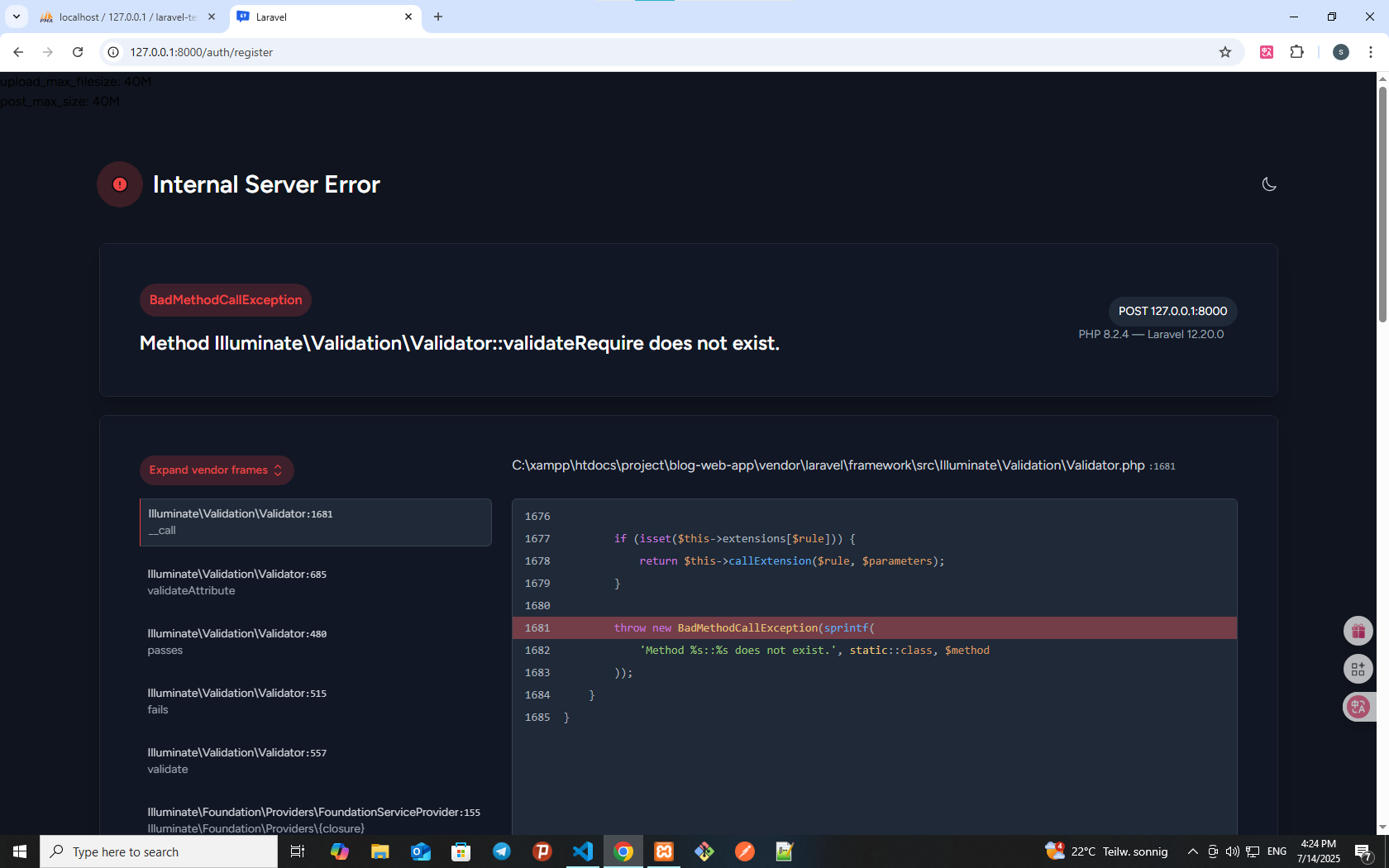Click the POST 127.0.0.1:8000 badge
Screen dimensions: 1389x868
click(x=1172, y=311)
